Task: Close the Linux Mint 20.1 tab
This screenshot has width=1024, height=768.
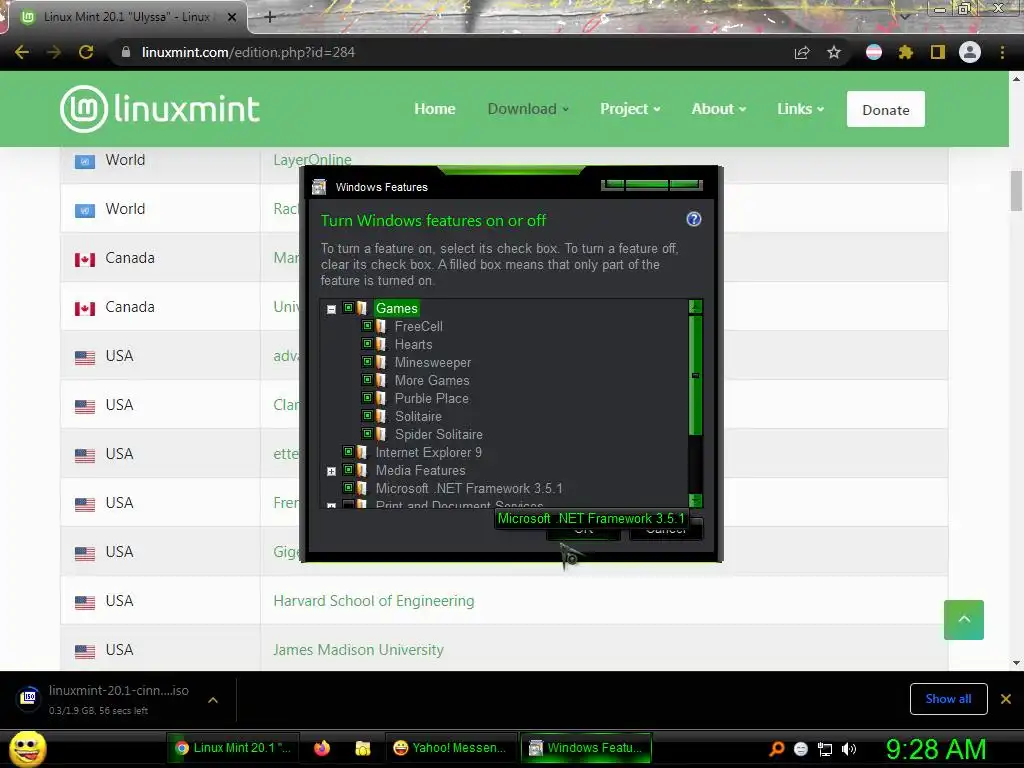Action: pyautogui.click(x=232, y=17)
